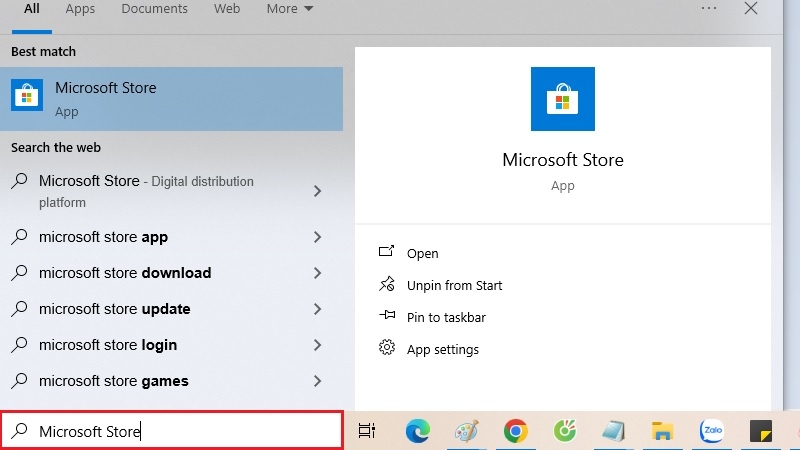Open Task View from the taskbar
Viewport: 800px width, 450px height.
(x=367, y=431)
